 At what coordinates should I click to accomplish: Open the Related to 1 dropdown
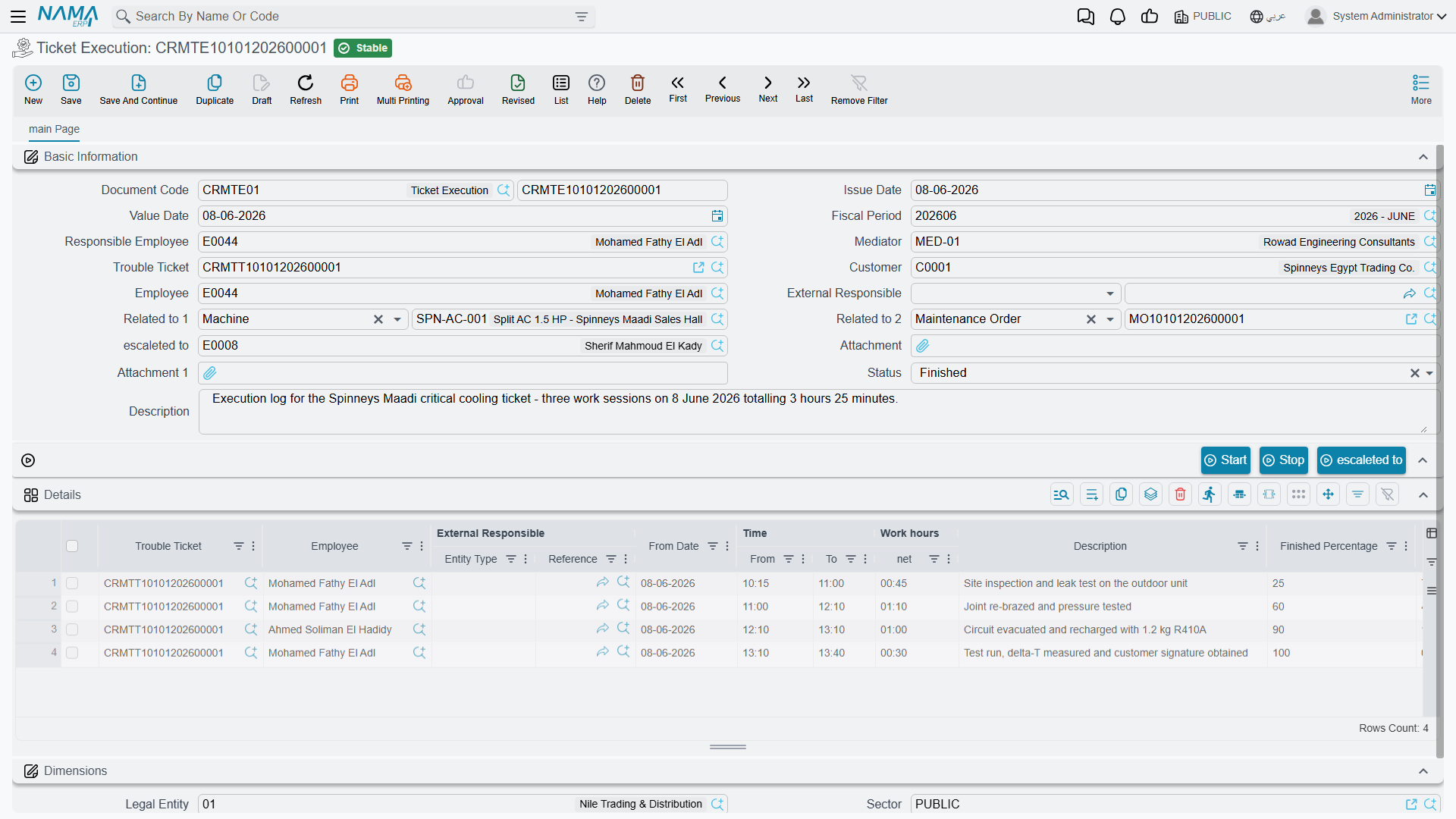click(x=397, y=319)
